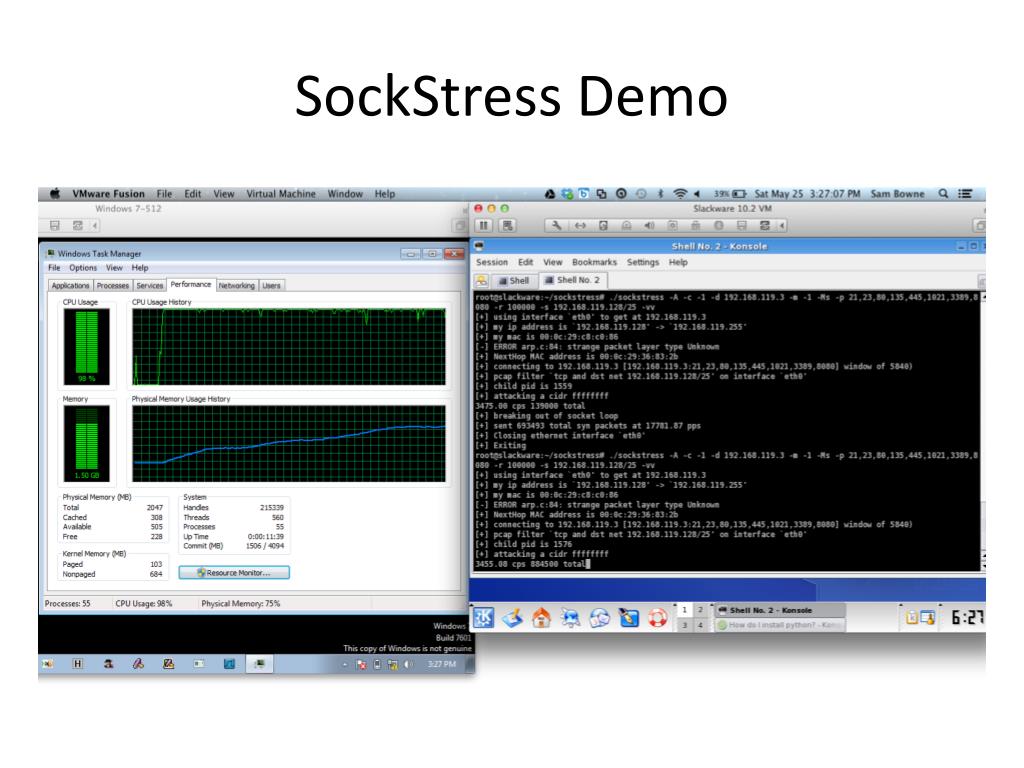
Task: Open the KDE K menu button
Action: [483, 617]
